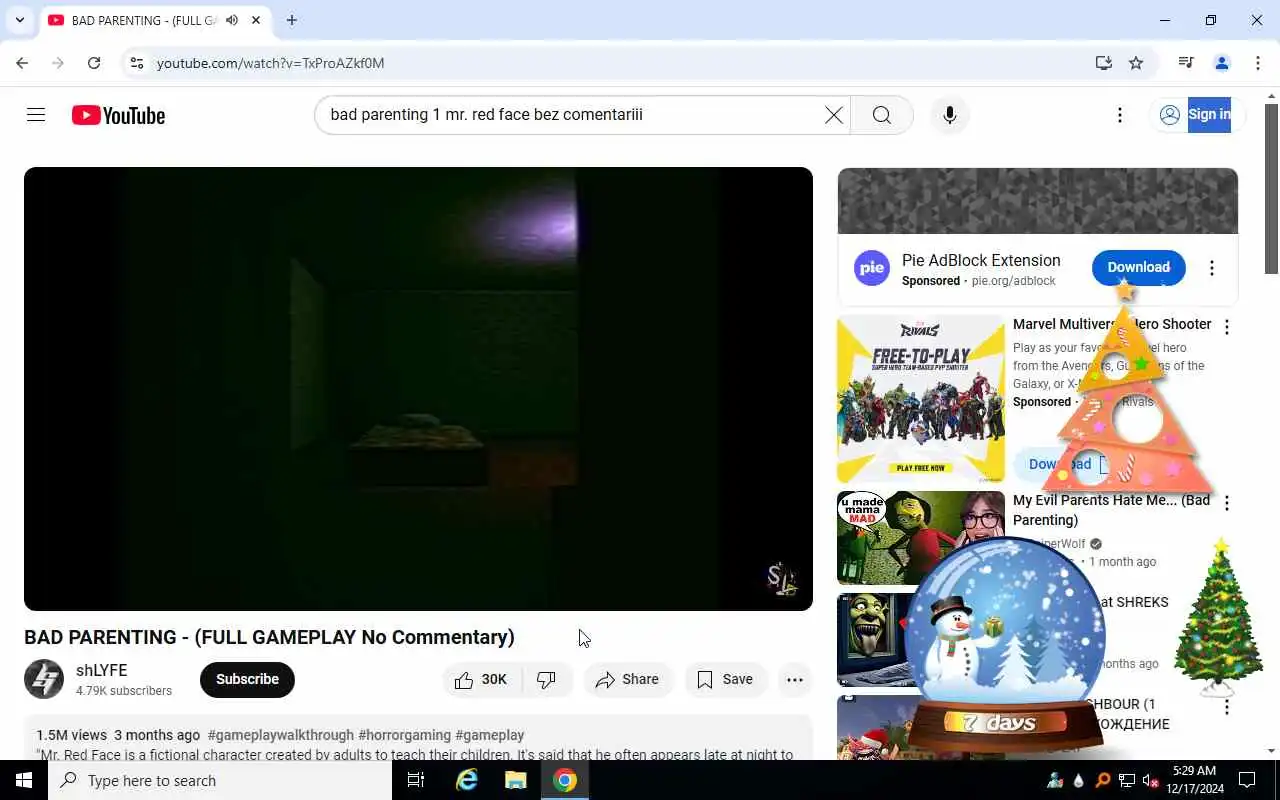The height and width of the screenshot is (800, 1280).
Task: Sign in to YouTube
Action: pos(1195,115)
